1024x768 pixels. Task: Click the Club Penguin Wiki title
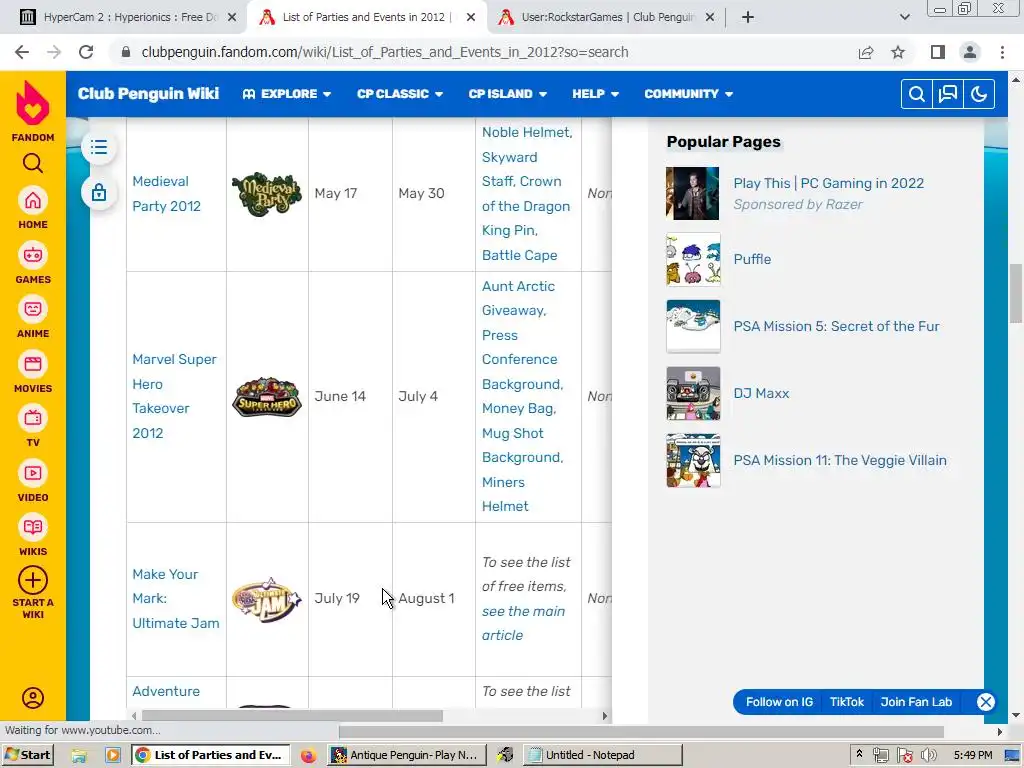[148, 94]
